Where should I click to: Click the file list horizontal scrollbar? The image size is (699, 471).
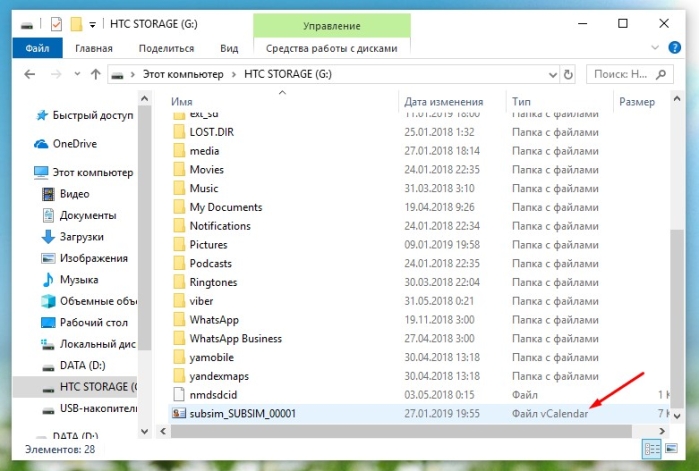point(401,431)
